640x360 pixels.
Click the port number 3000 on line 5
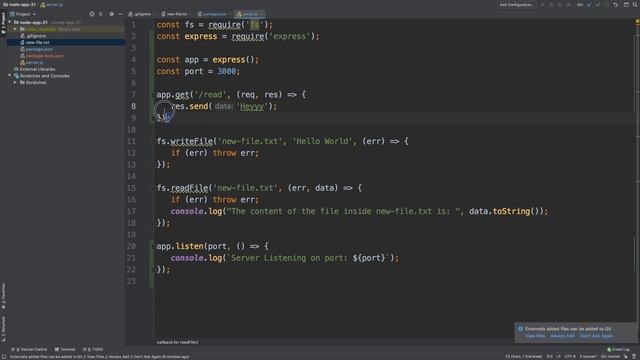pyautogui.click(x=227, y=71)
